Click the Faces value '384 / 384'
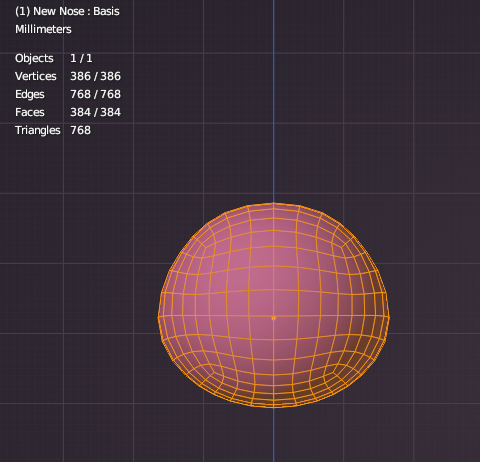 [95, 112]
